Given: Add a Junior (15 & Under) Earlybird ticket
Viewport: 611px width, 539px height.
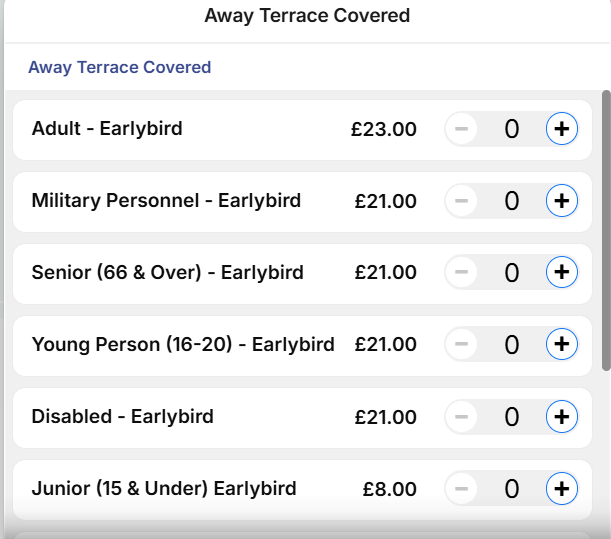Looking at the screenshot, I should point(562,489).
